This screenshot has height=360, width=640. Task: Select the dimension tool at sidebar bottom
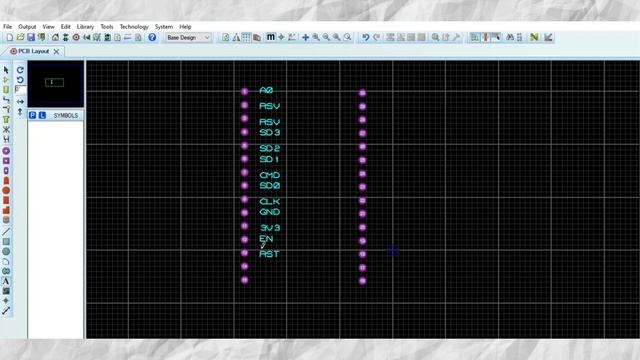6,311
